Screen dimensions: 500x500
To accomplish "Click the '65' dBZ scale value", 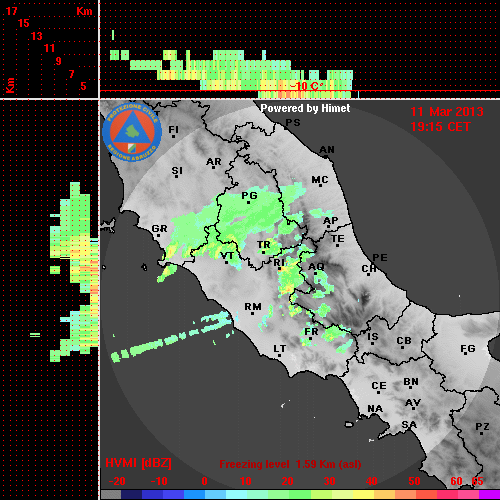I will (x=477, y=481).
